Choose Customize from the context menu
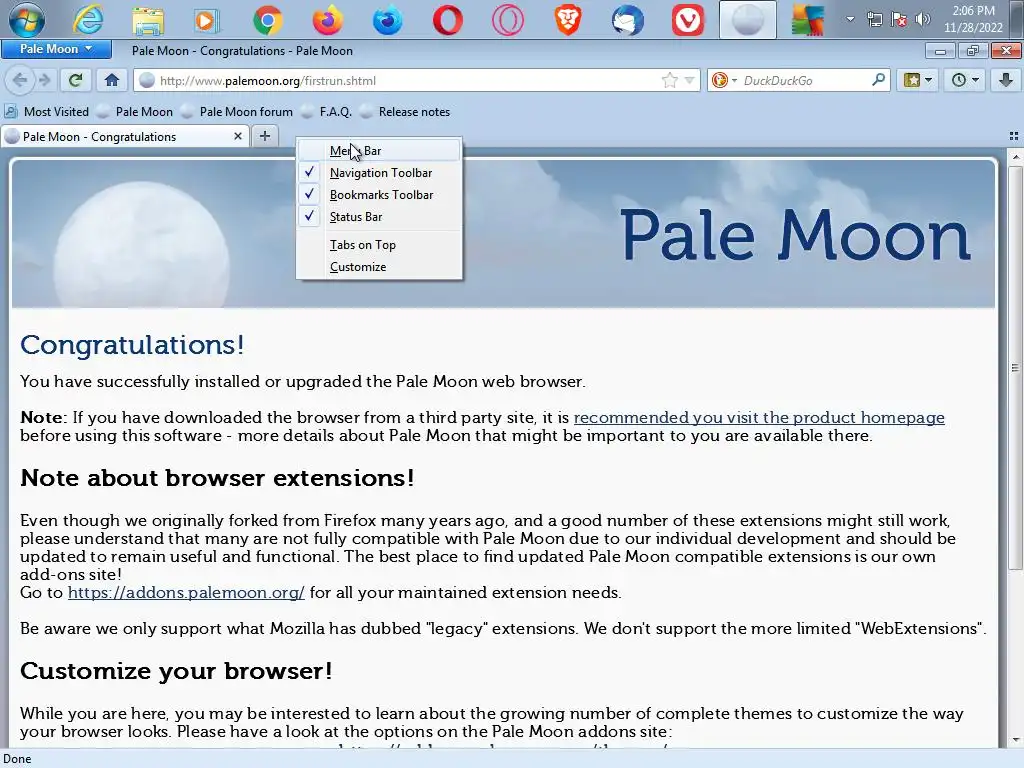 click(x=379, y=267)
